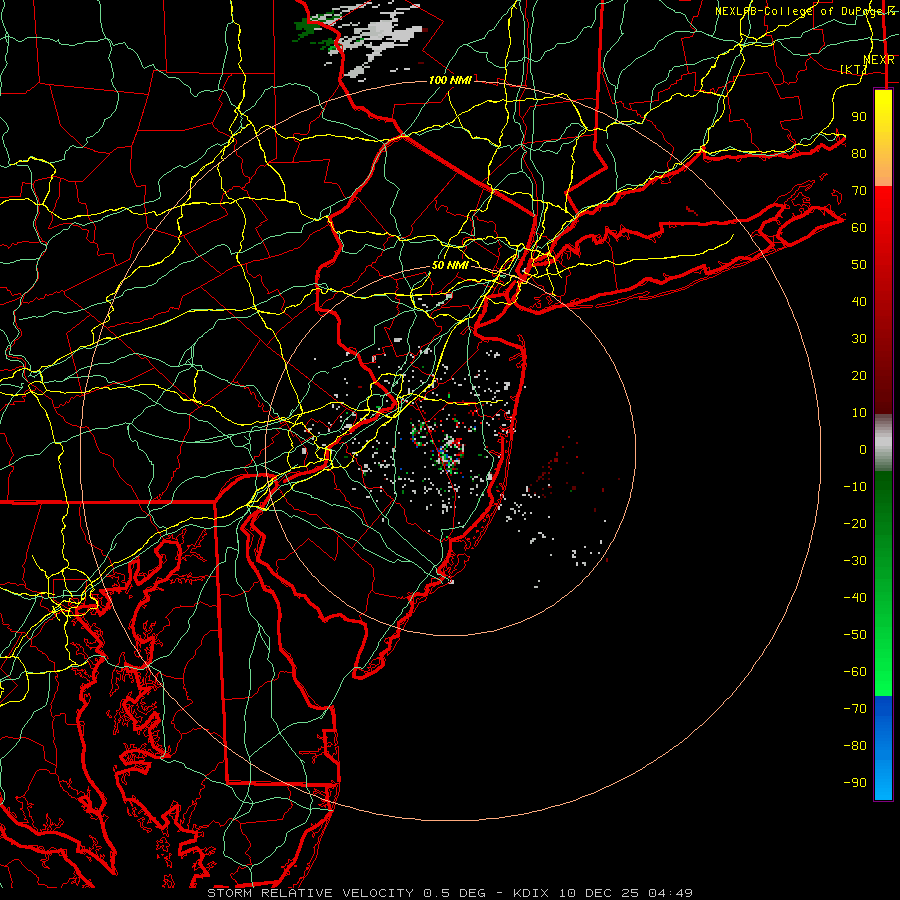Click the "60" value on velocity scale
The height and width of the screenshot is (900, 900).
point(859,227)
